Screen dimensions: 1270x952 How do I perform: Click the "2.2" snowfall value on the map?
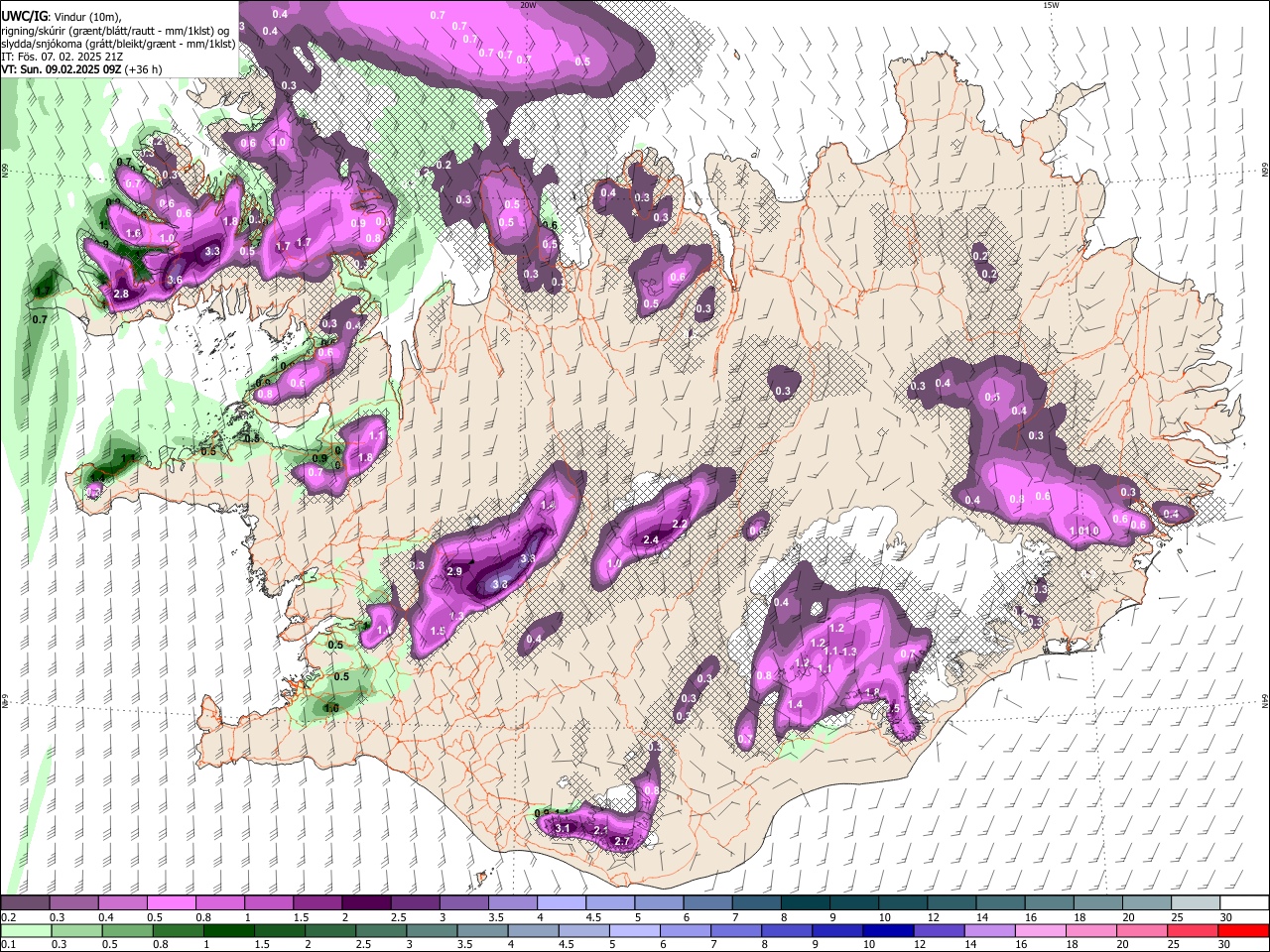[x=680, y=524]
